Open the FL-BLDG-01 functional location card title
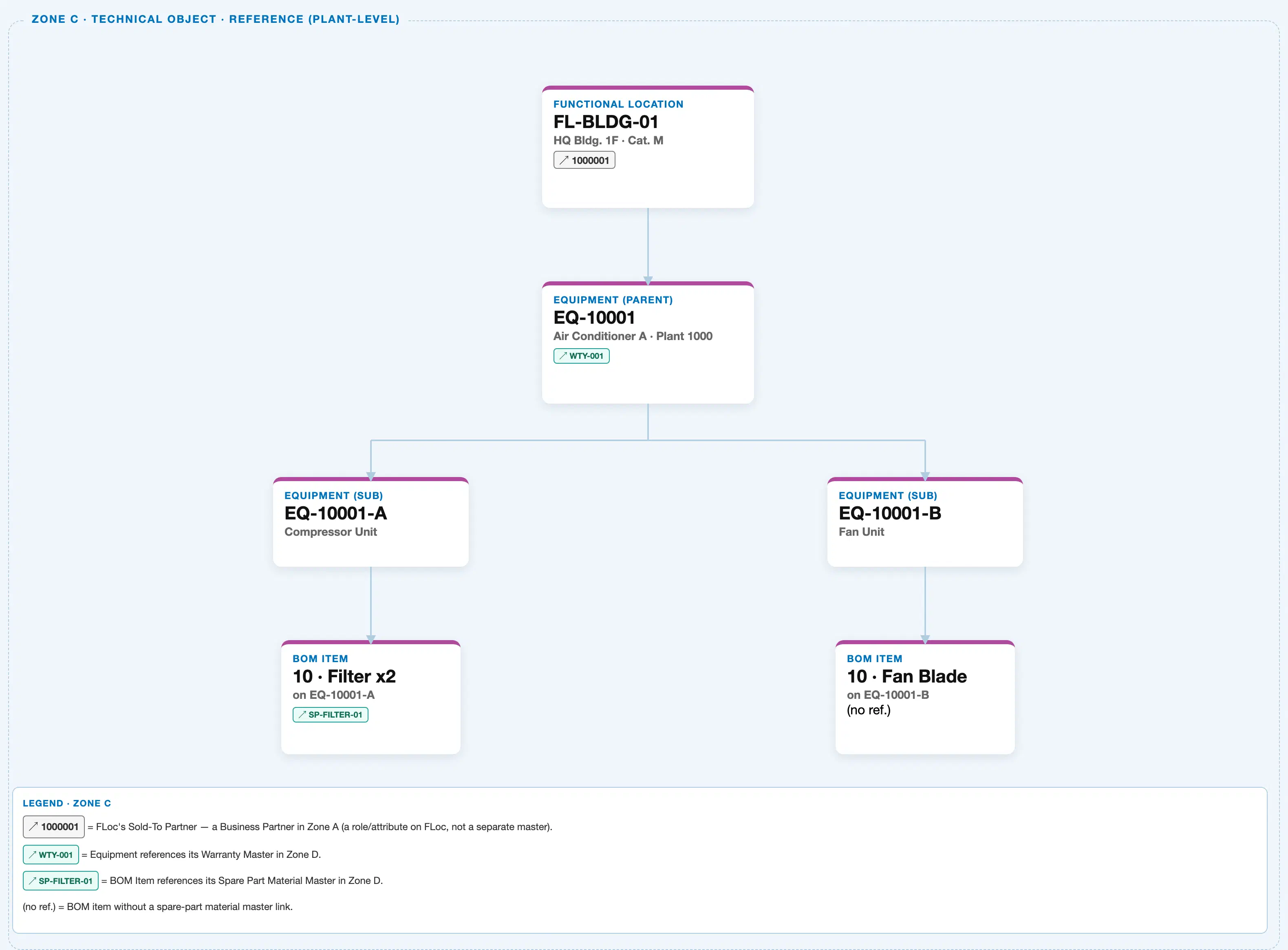The height and width of the screenshot is (950, 1288). click(606, 122)
